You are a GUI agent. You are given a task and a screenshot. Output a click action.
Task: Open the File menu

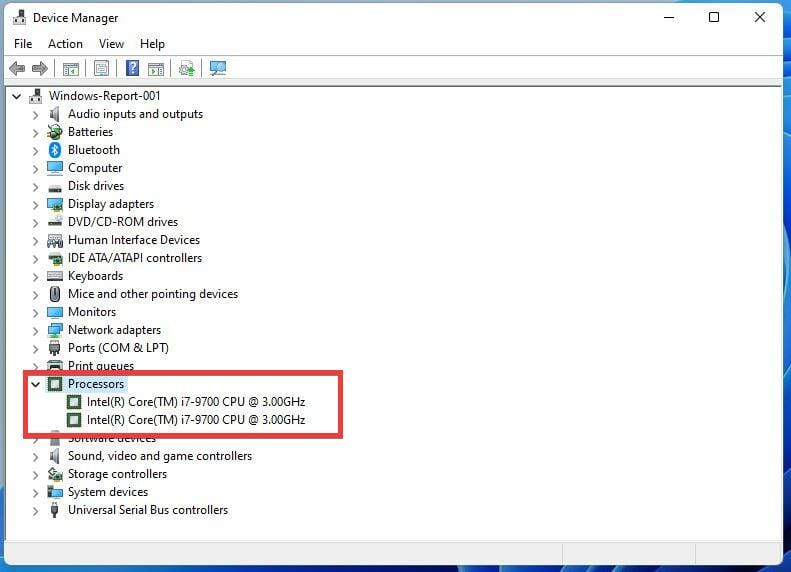coord(23,44)
